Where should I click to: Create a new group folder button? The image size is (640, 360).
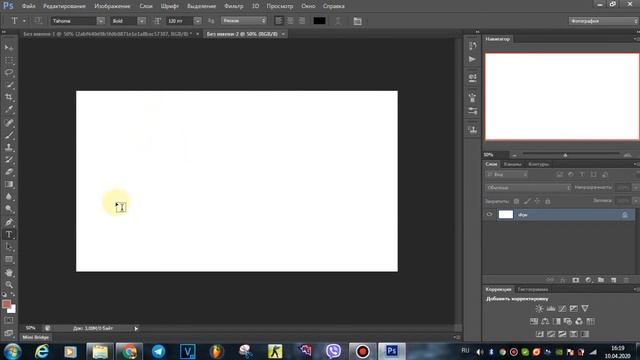[601, 280]
